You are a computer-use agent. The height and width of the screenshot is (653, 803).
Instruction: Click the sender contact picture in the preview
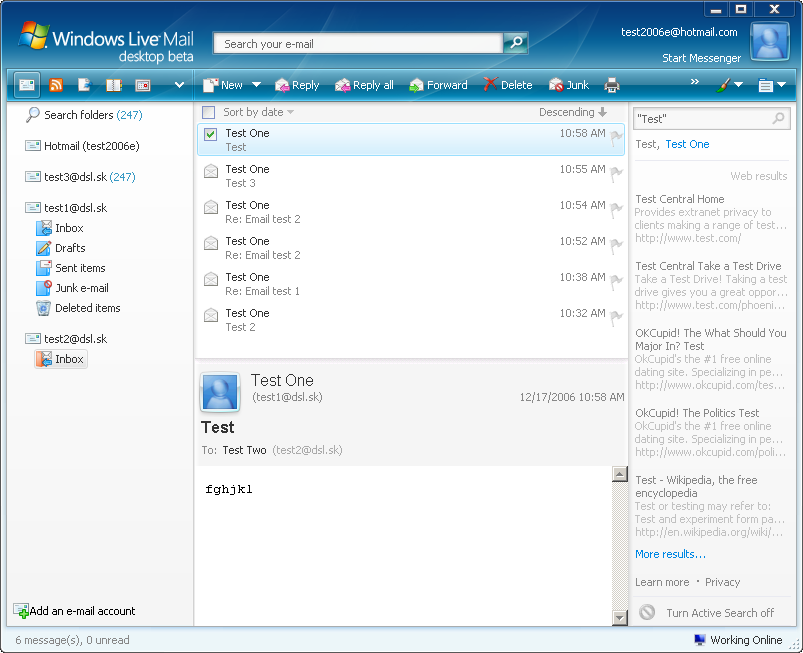pyautogui.click(x=220, y=392)
